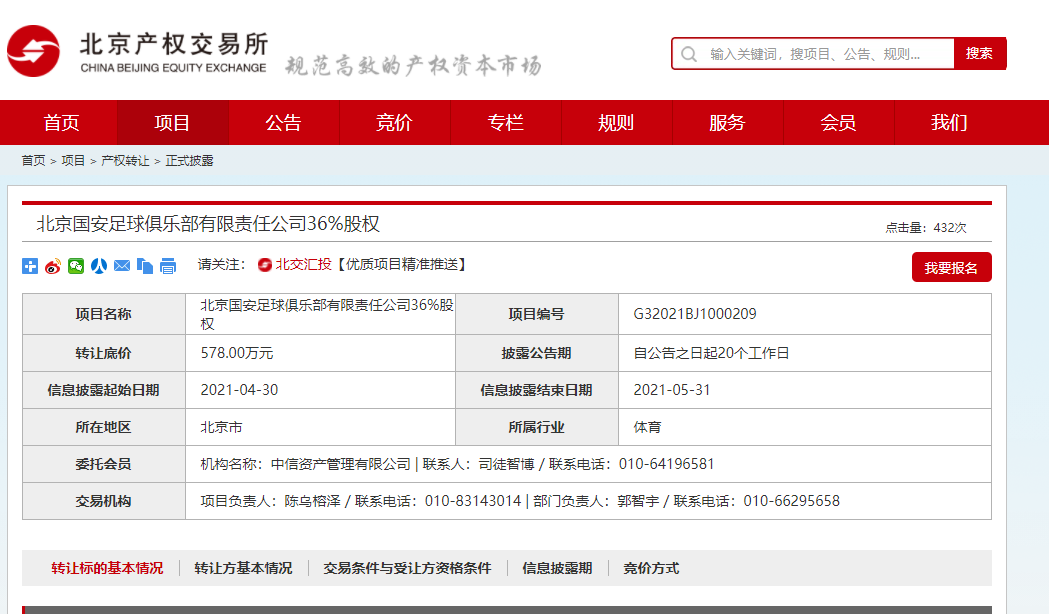Click the industry value 体育
Image resolution: width=1049 pixels, height=614 pixels.
point(647,427)
